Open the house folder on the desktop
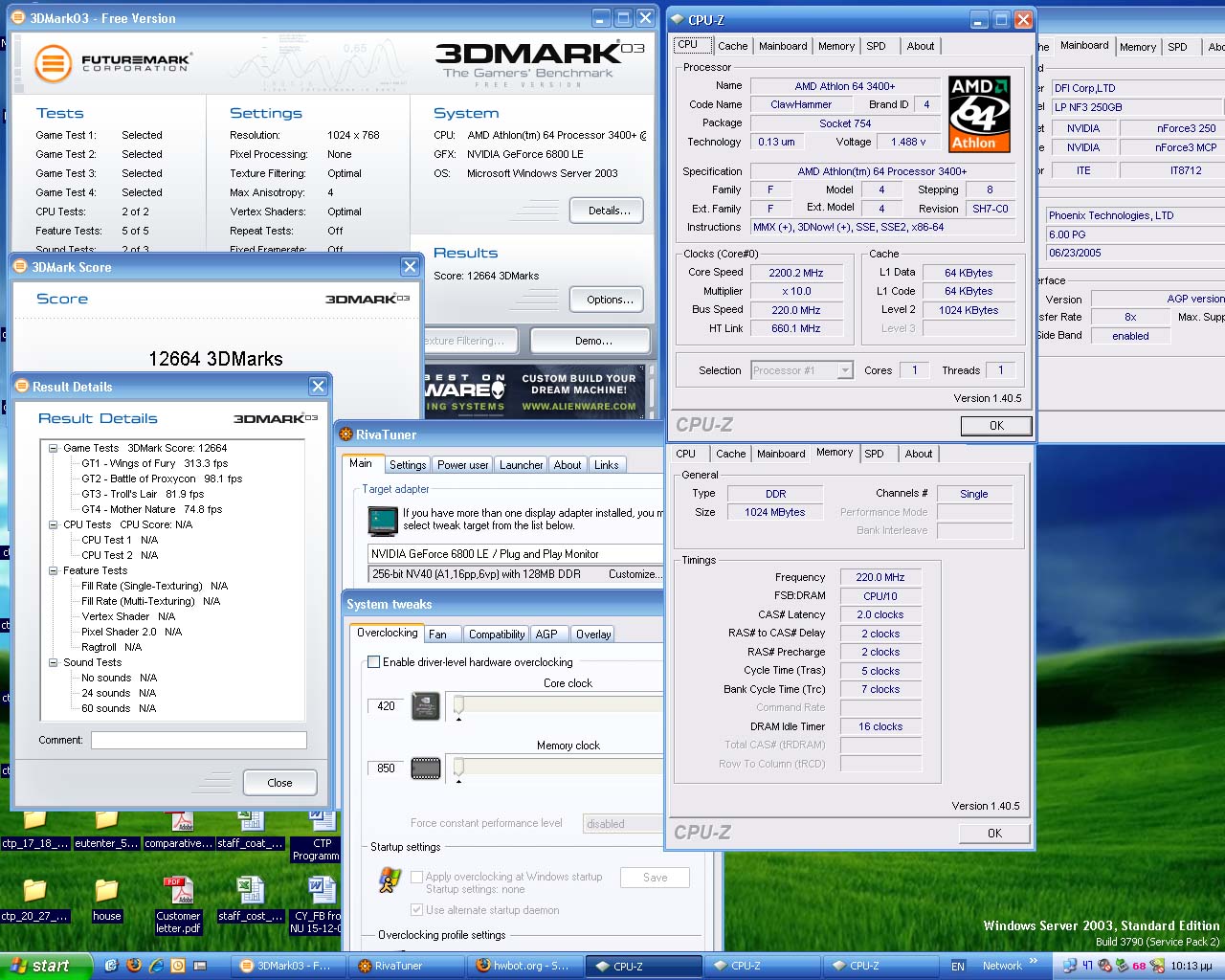The height and width of the screenshot is (980, 1225). [106, 900]
